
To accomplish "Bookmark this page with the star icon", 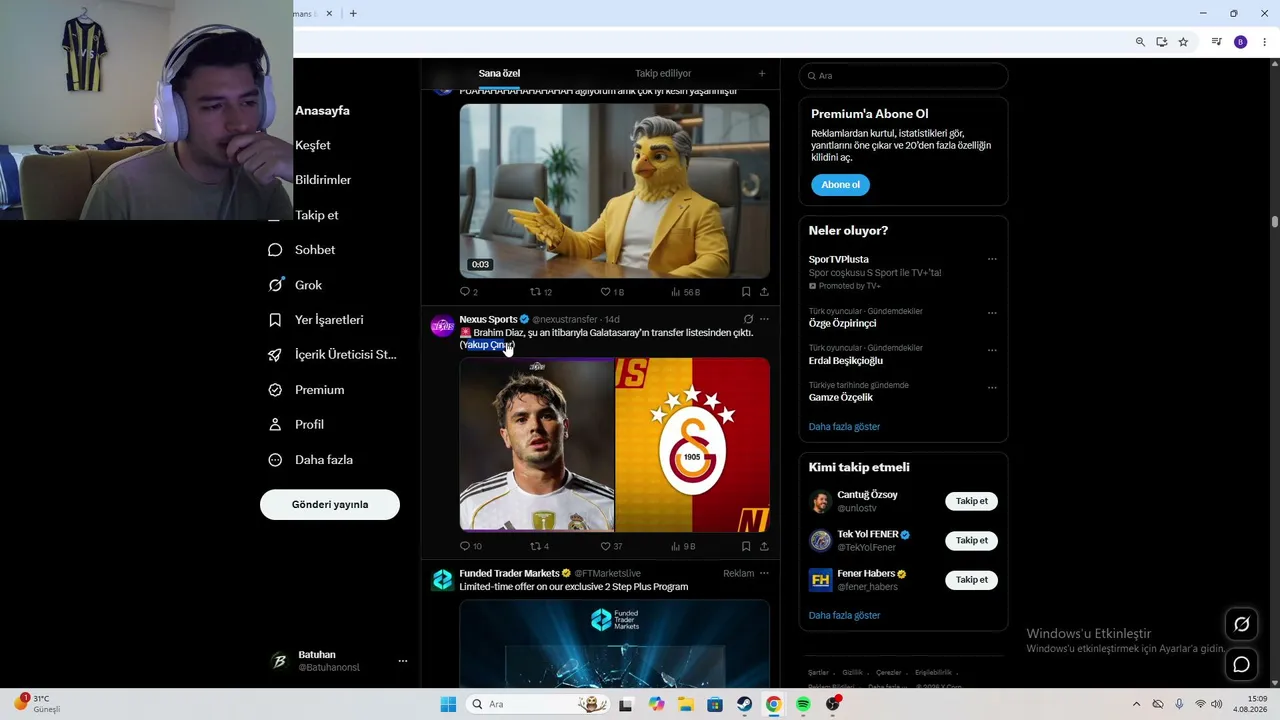I will 1183,42.
